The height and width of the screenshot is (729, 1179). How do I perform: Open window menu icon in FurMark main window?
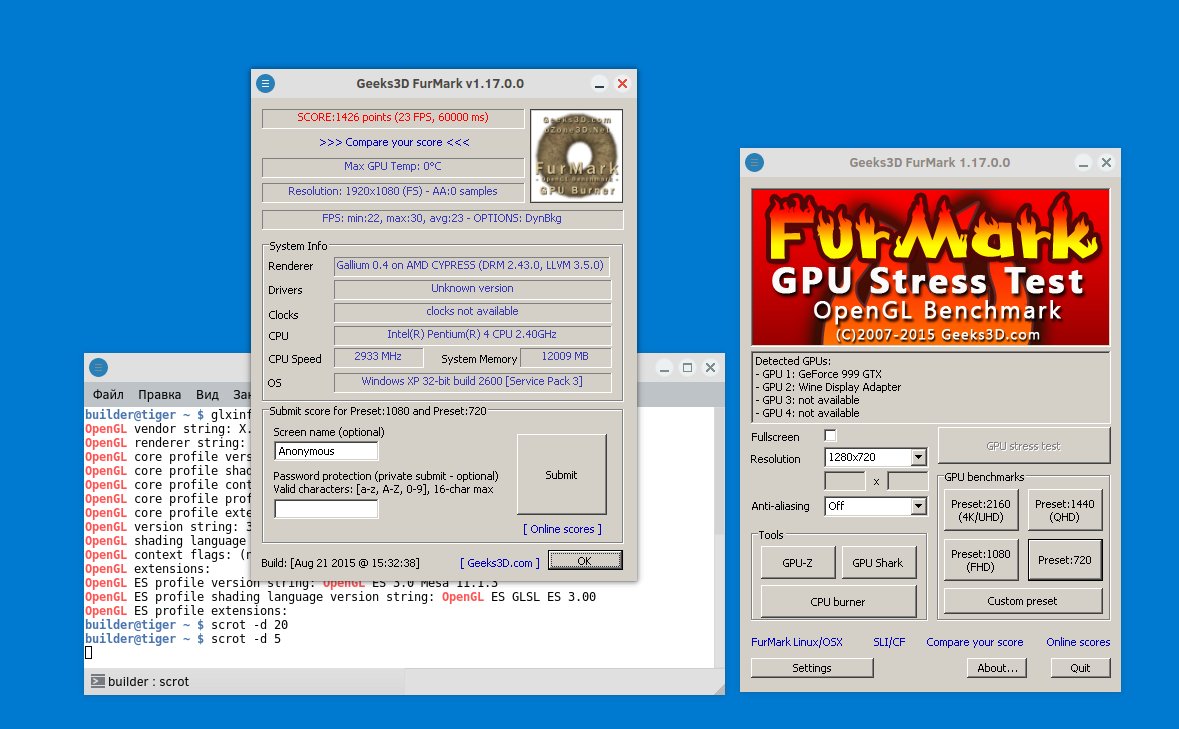click(x=754, y=162)
